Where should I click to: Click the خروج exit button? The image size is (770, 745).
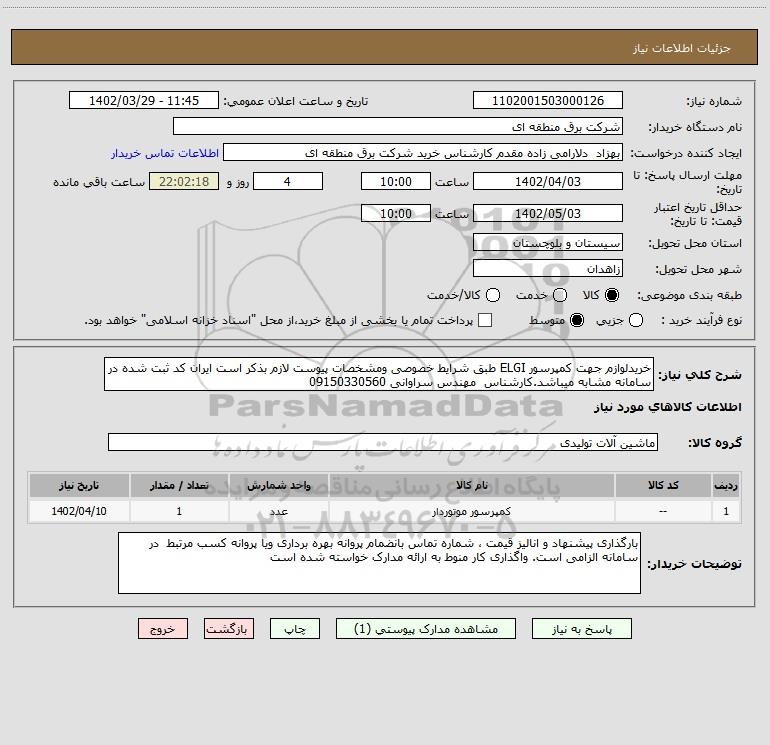click(163, 629)
